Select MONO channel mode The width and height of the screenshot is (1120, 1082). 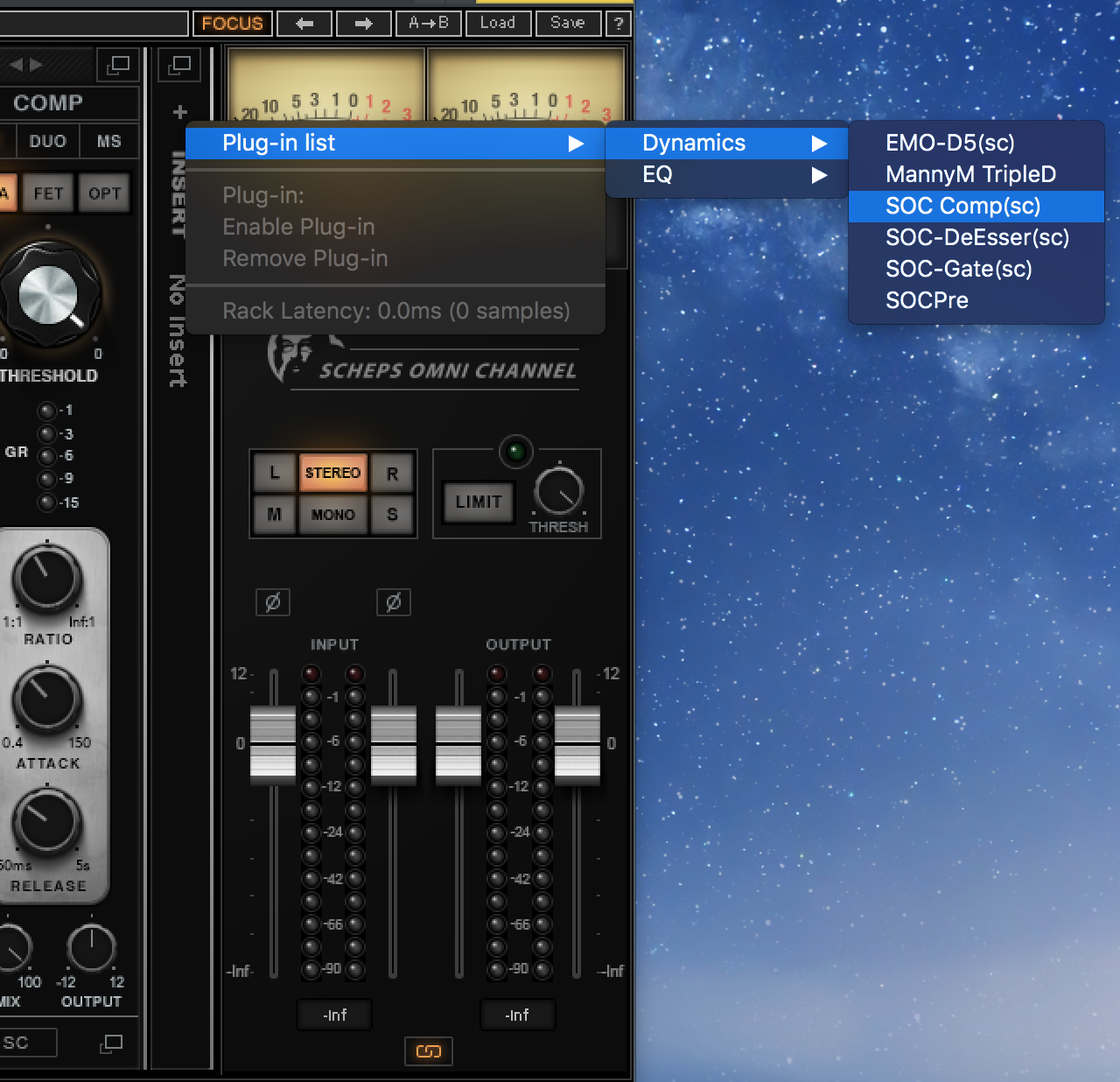[x=332, y=515]
